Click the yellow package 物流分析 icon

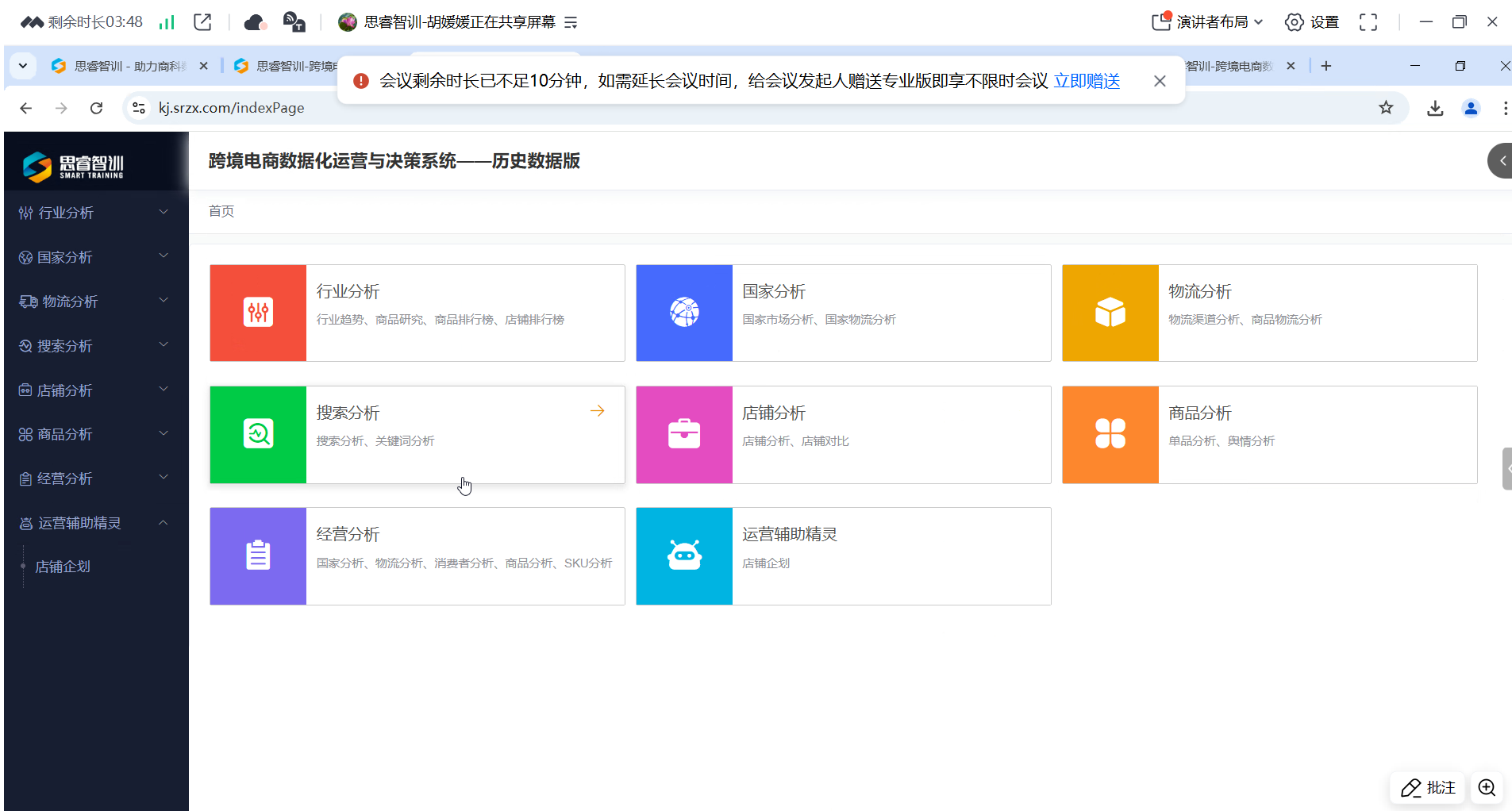click(1110, 312)
